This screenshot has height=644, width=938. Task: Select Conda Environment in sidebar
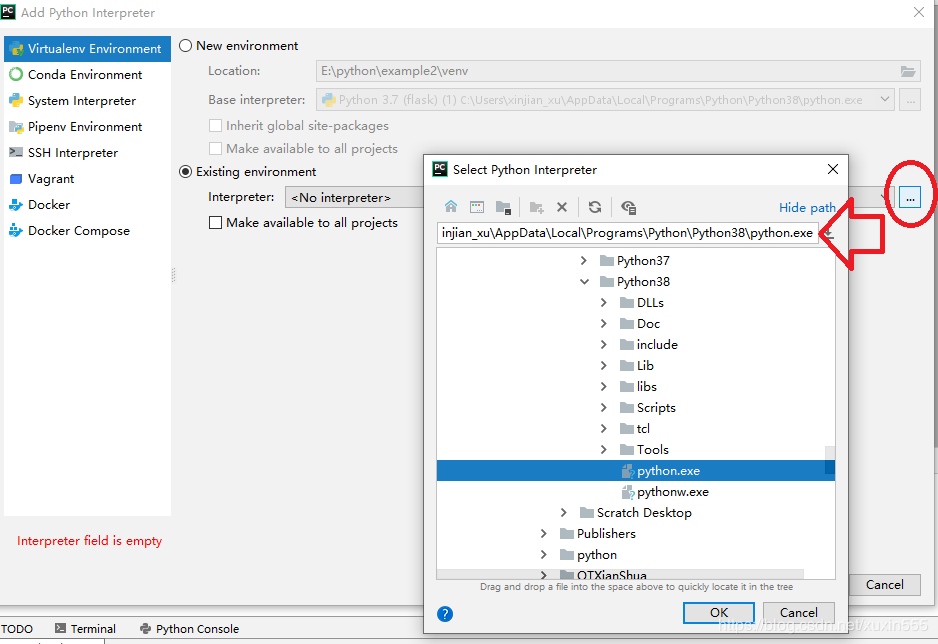pos(87,75)
